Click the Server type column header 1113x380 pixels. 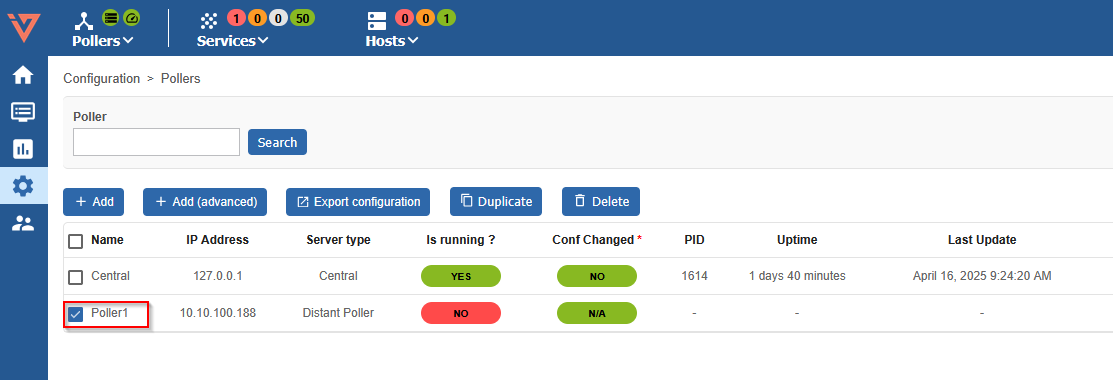click(x=339, y=240)
